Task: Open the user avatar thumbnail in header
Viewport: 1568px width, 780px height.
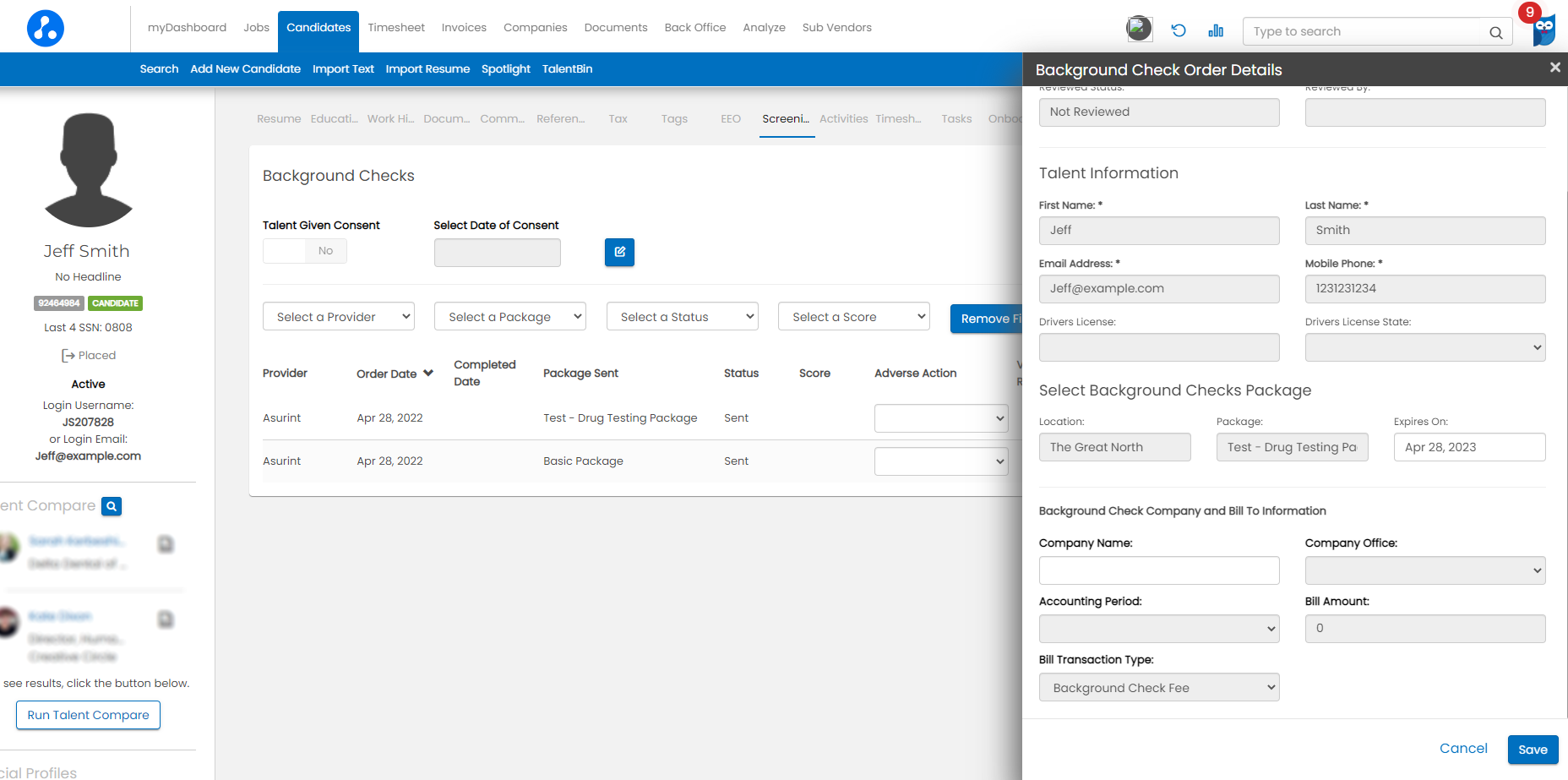Action: click(x=1139, y=29)
